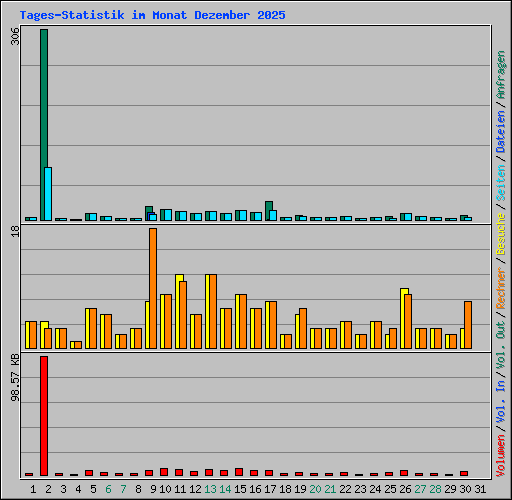512x500 pixels.
Task: Click the day '4' axis label
Action: point(78,489)
